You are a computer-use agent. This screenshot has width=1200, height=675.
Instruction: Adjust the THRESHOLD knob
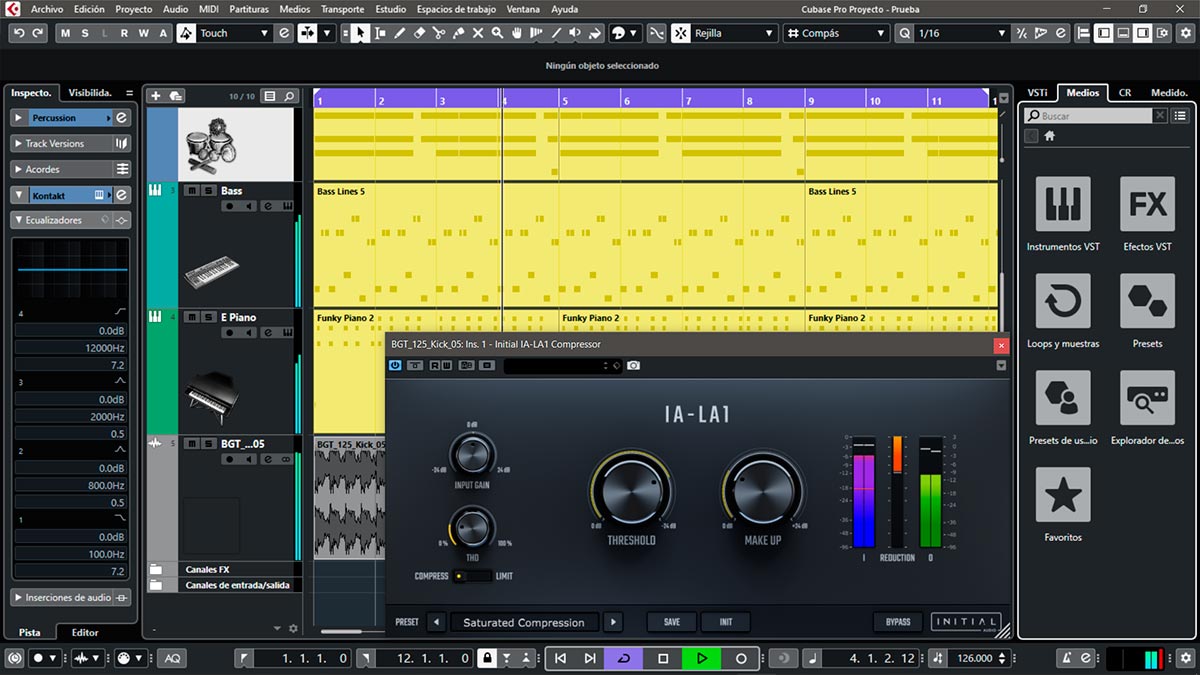[x=631, y=490]
